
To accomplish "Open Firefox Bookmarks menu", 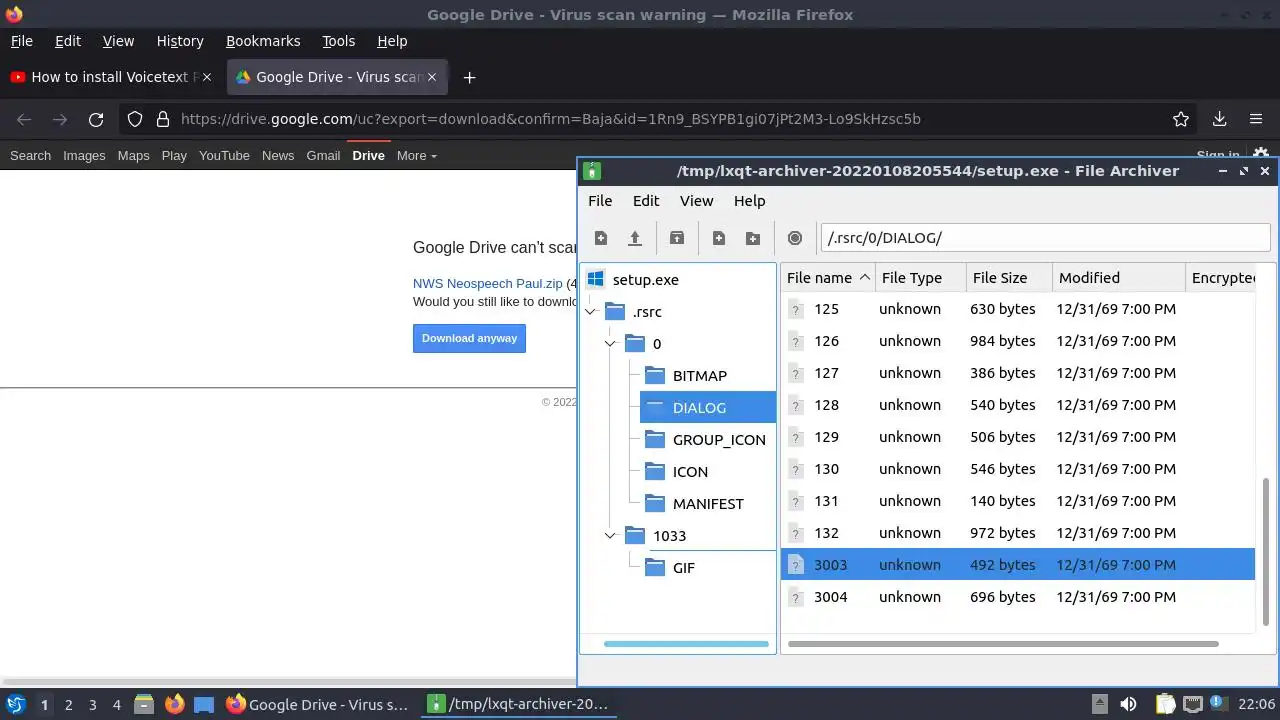I will pos(263,41).
